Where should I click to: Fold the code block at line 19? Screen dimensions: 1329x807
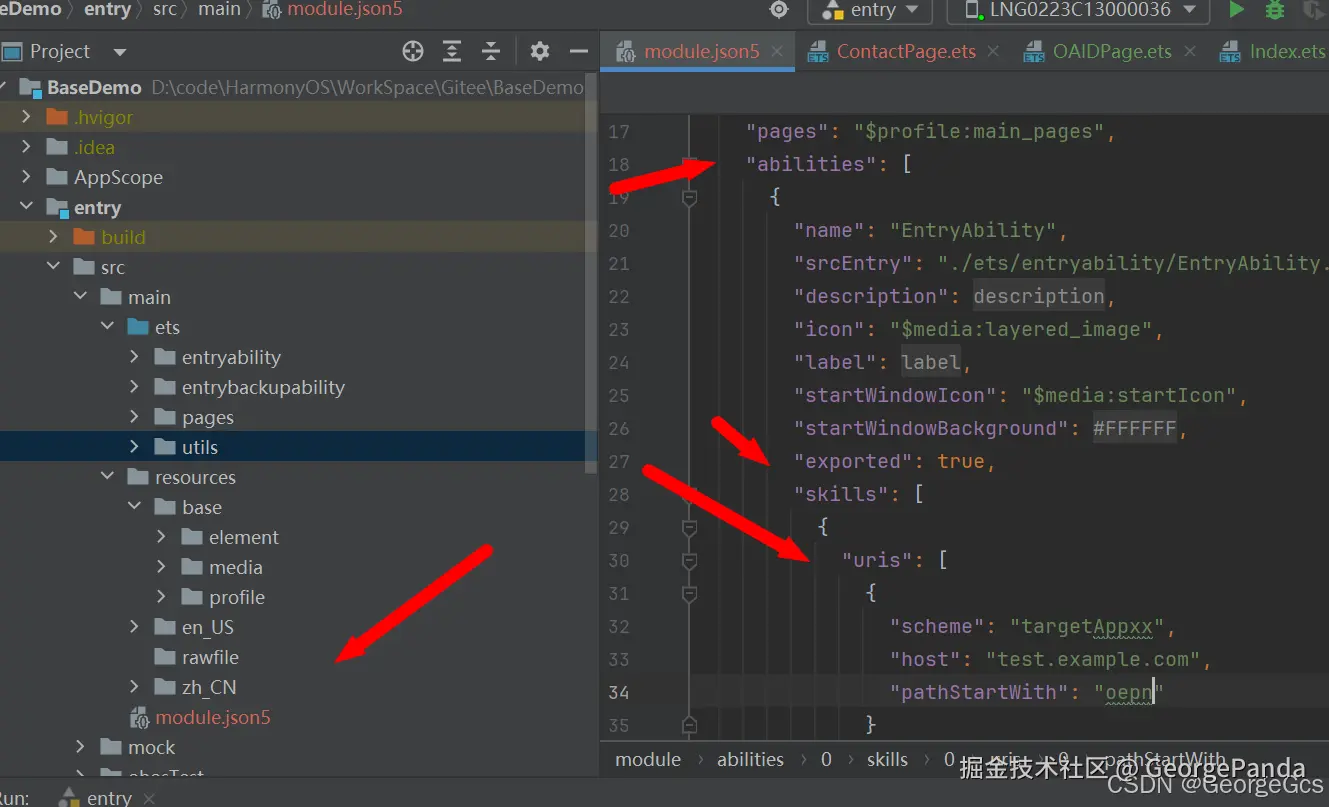tap(689, 198)
